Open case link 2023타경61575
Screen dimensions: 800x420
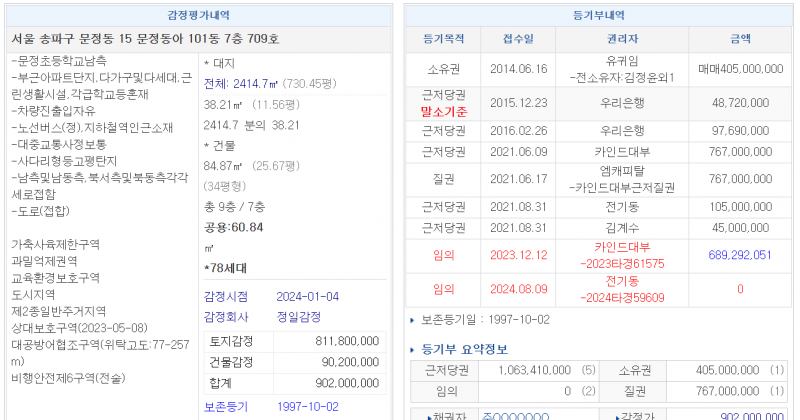(622, 263)
